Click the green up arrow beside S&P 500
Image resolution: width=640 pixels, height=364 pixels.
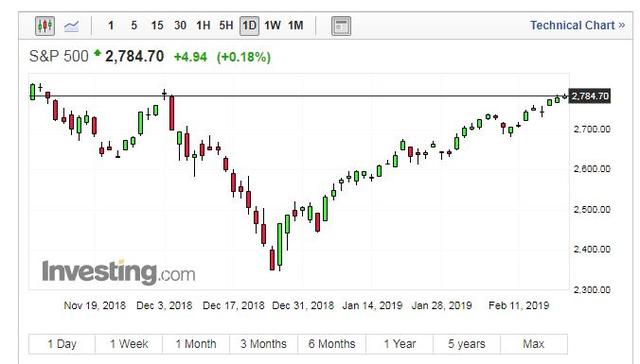(97, 53)
